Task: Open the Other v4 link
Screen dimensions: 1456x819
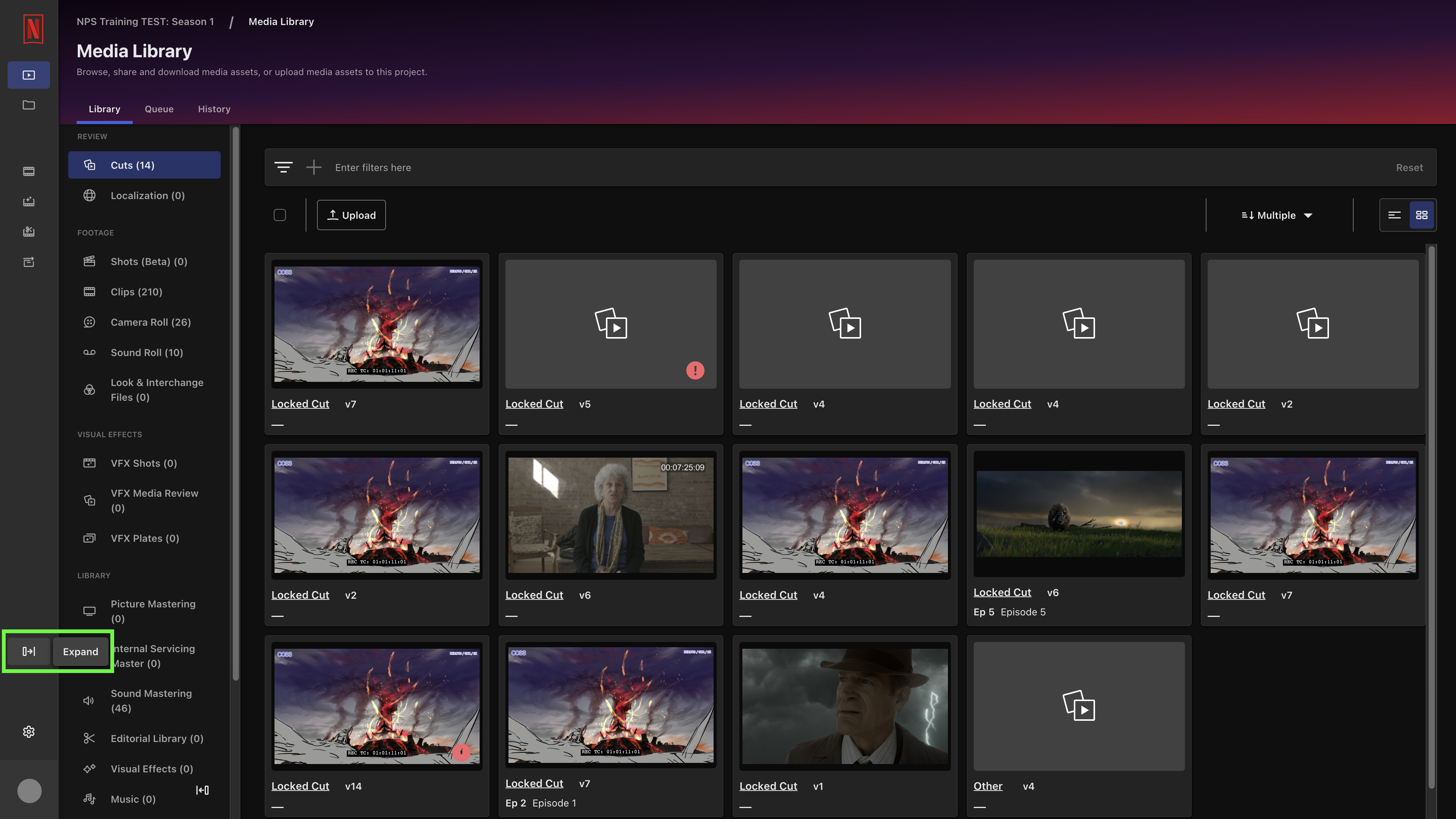Action: [x=987, y=786]
